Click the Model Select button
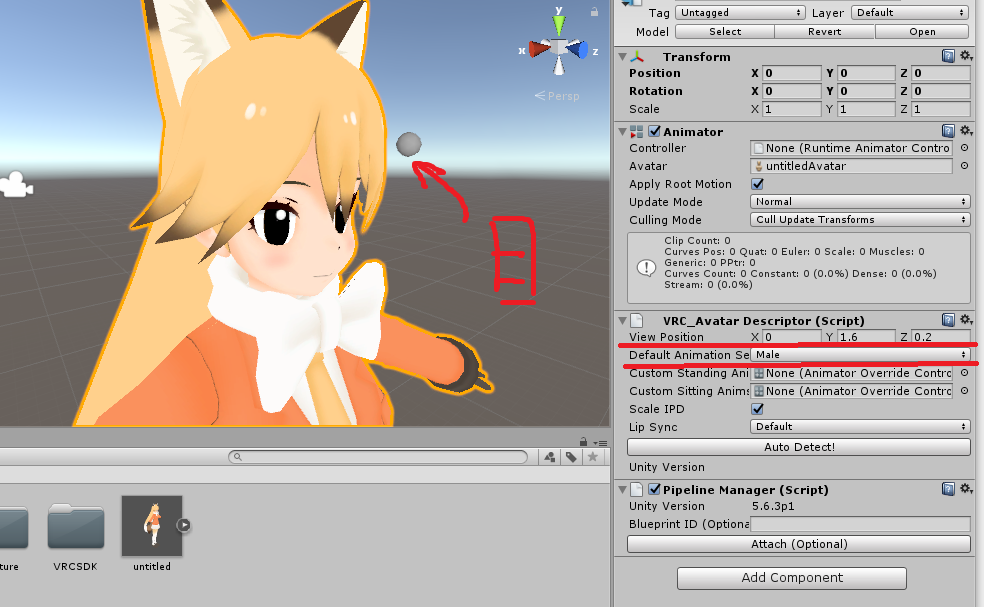This screenshot has height=607, width=984. (725, 31)
